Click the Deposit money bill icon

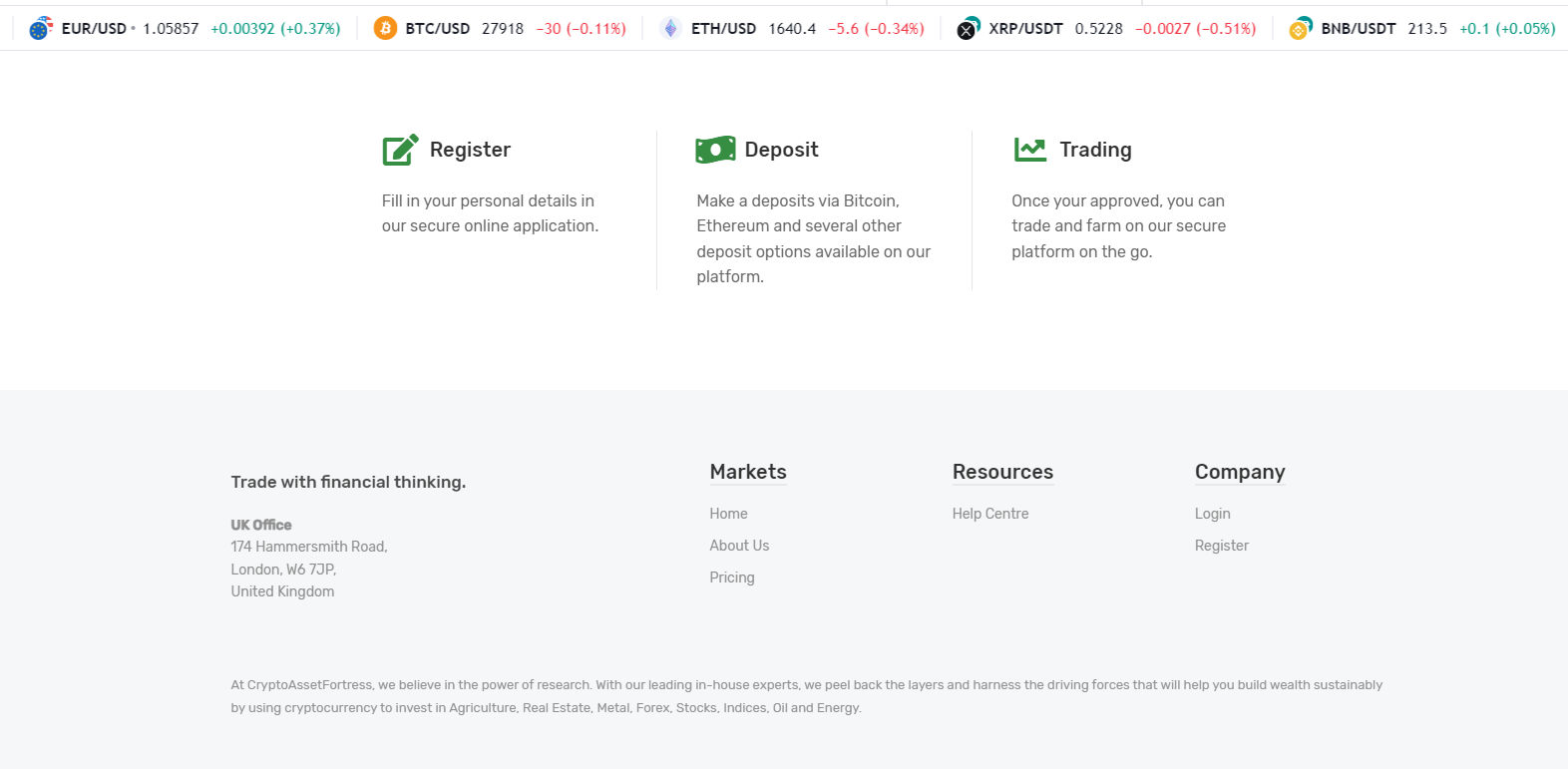[715, 150]
